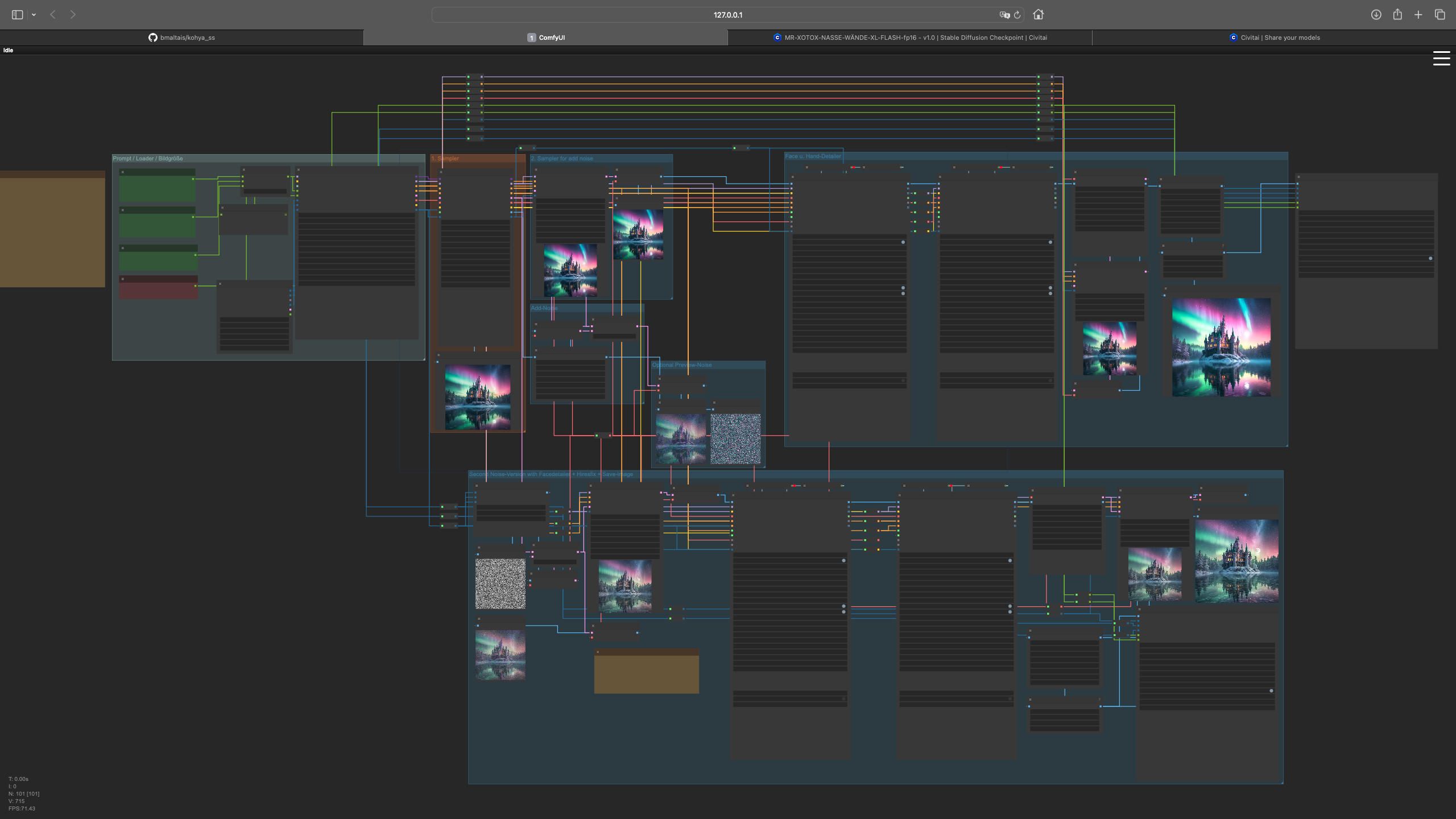1456x819 pixels.
Task: Click the Safari translate page icon
Action: pos(1004,15)
